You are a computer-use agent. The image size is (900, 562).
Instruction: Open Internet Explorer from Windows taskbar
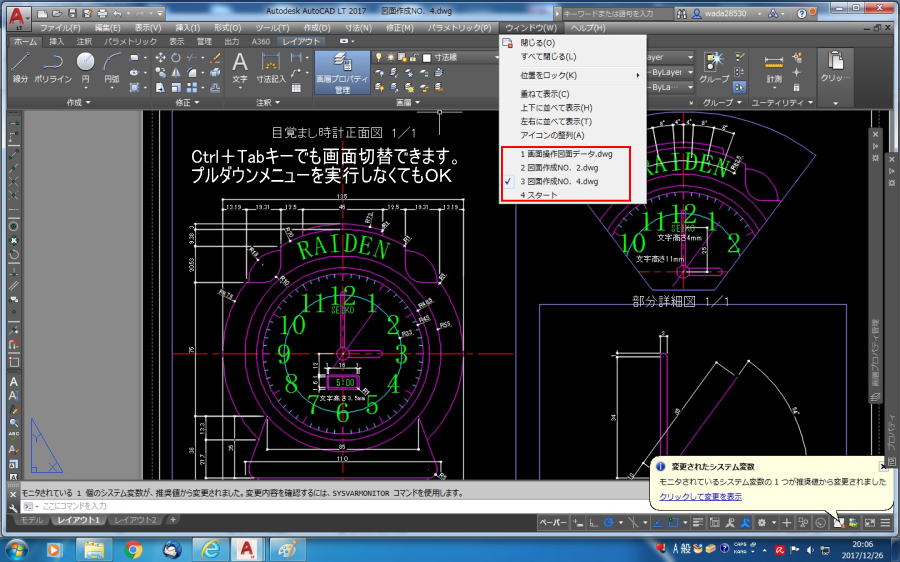click(210, 550)
